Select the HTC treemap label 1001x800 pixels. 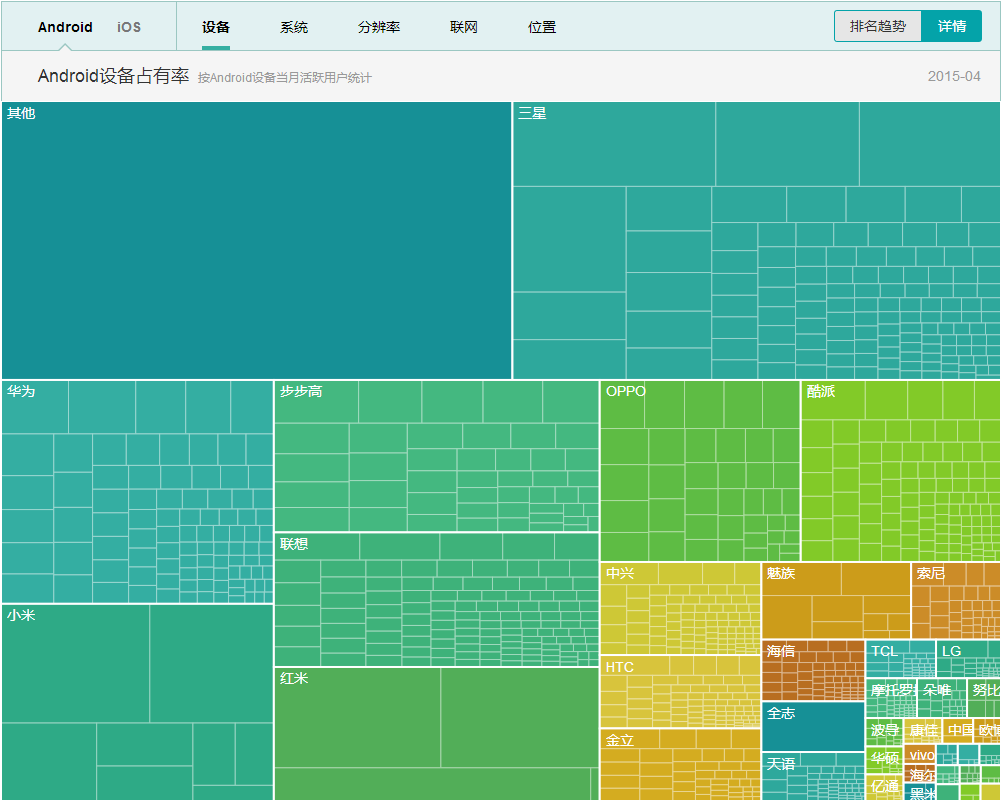pyautogui.click(x=619, y=667)
